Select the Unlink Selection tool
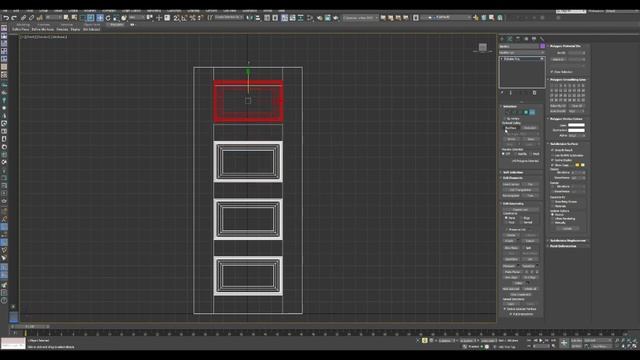Screen dimensions: 640x360 [x=31, y=18]
